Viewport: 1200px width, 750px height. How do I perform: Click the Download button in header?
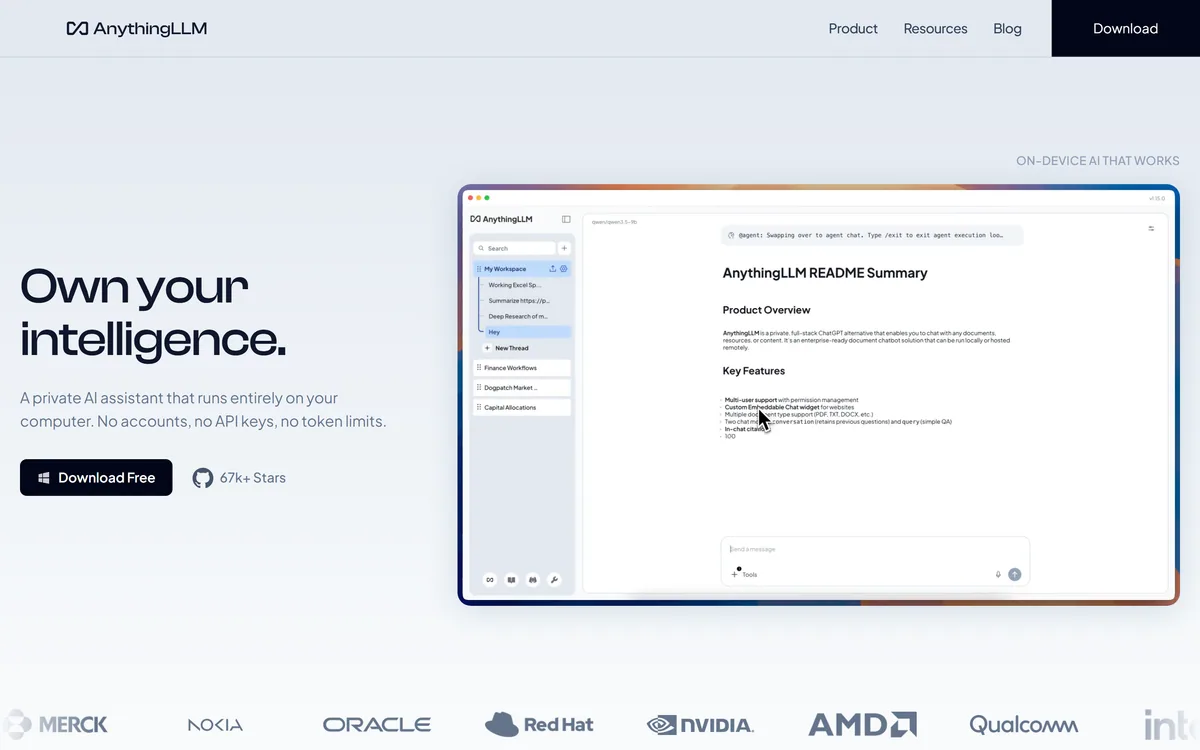click(1126, 28)
